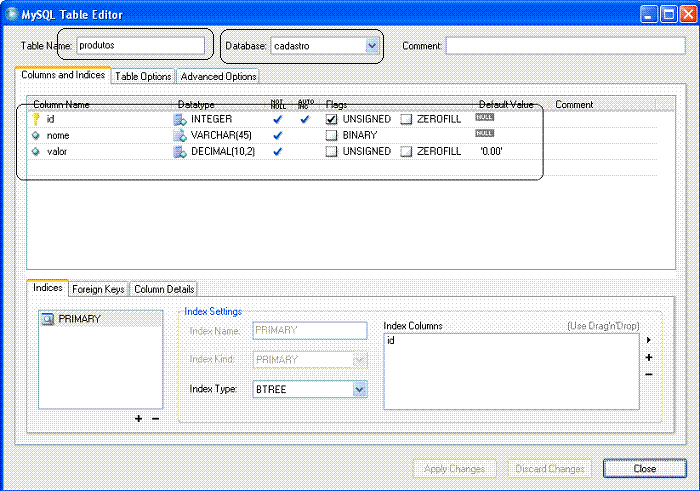Click the Comment column header in grid
Viewport: 700px width, 491px height.
[x=574, y=104]
